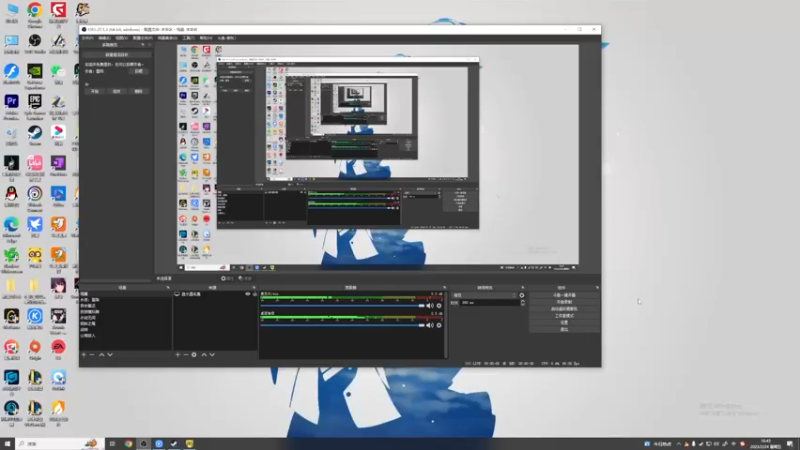The width and height of the screenshot is (800, 450).
Task: Pop out the left side dock panel
Action: [143, 45]
